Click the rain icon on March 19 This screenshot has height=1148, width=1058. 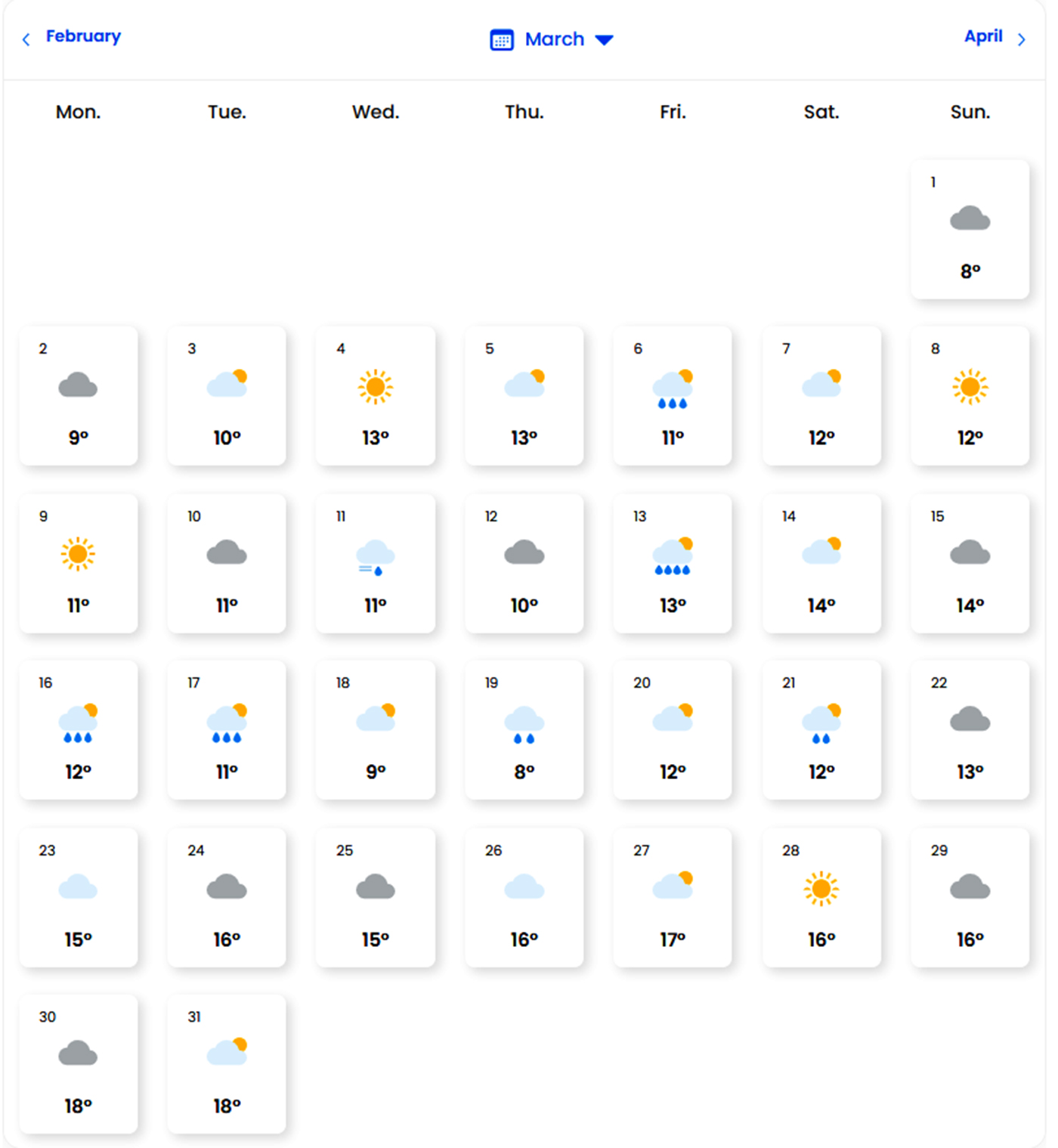tap(524, 725)
